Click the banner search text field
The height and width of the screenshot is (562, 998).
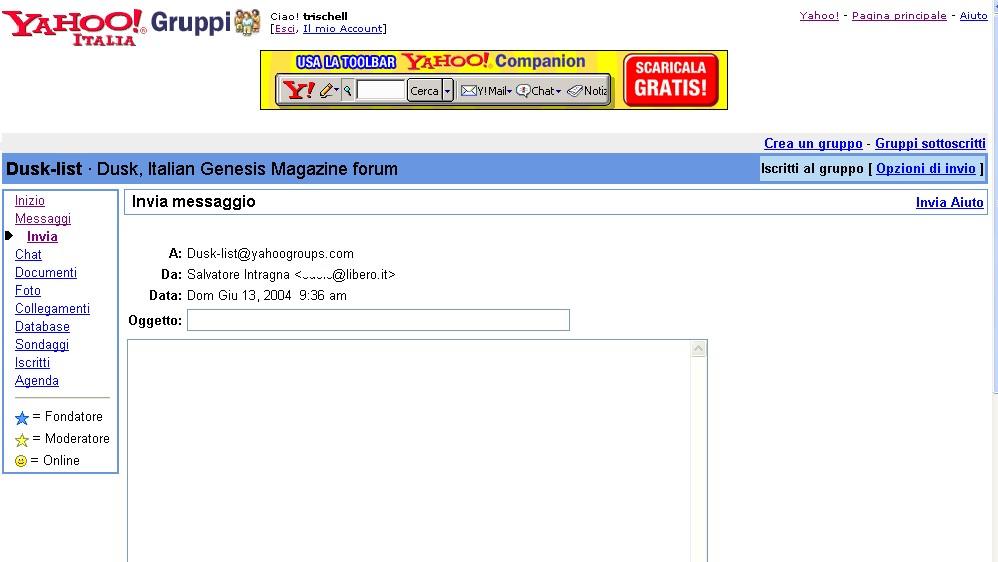click(381, 90)
